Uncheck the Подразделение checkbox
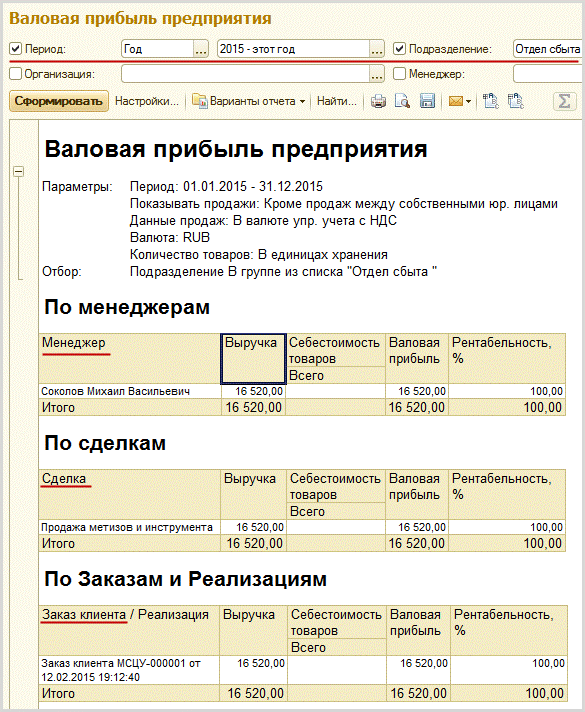This screenshot has height=712, width=585. [x=399, y=49]
